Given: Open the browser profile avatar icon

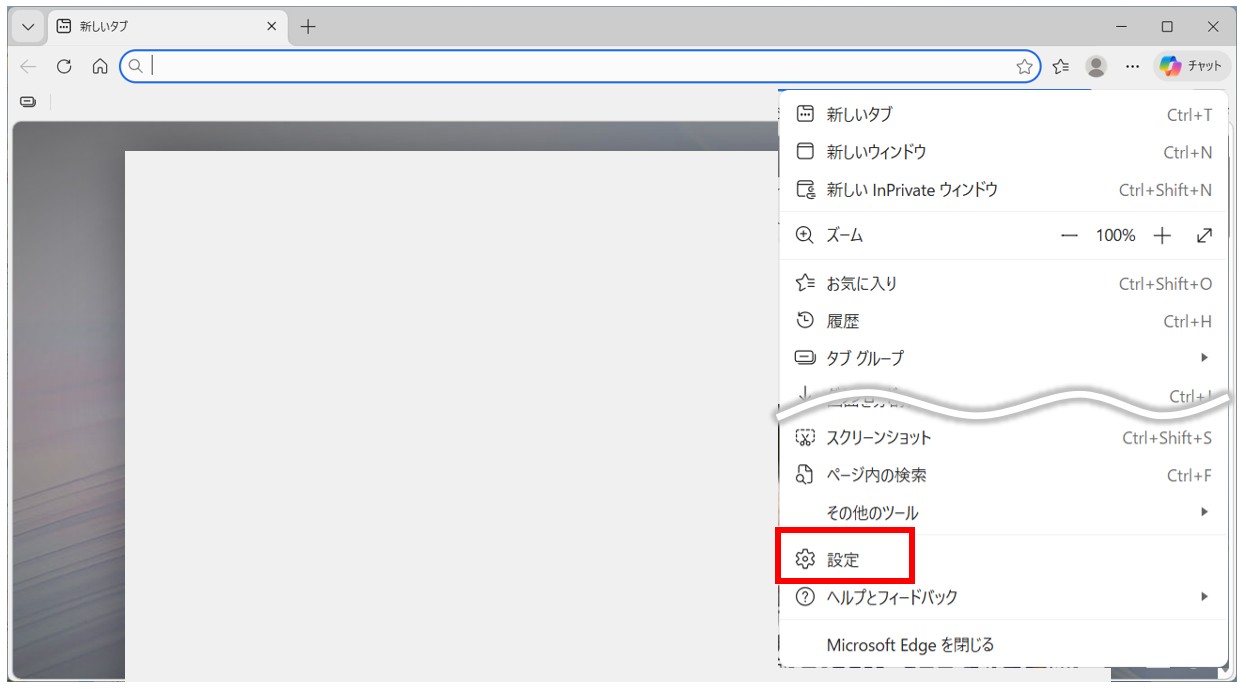Looking at the screenshot, I should 1094,66.
